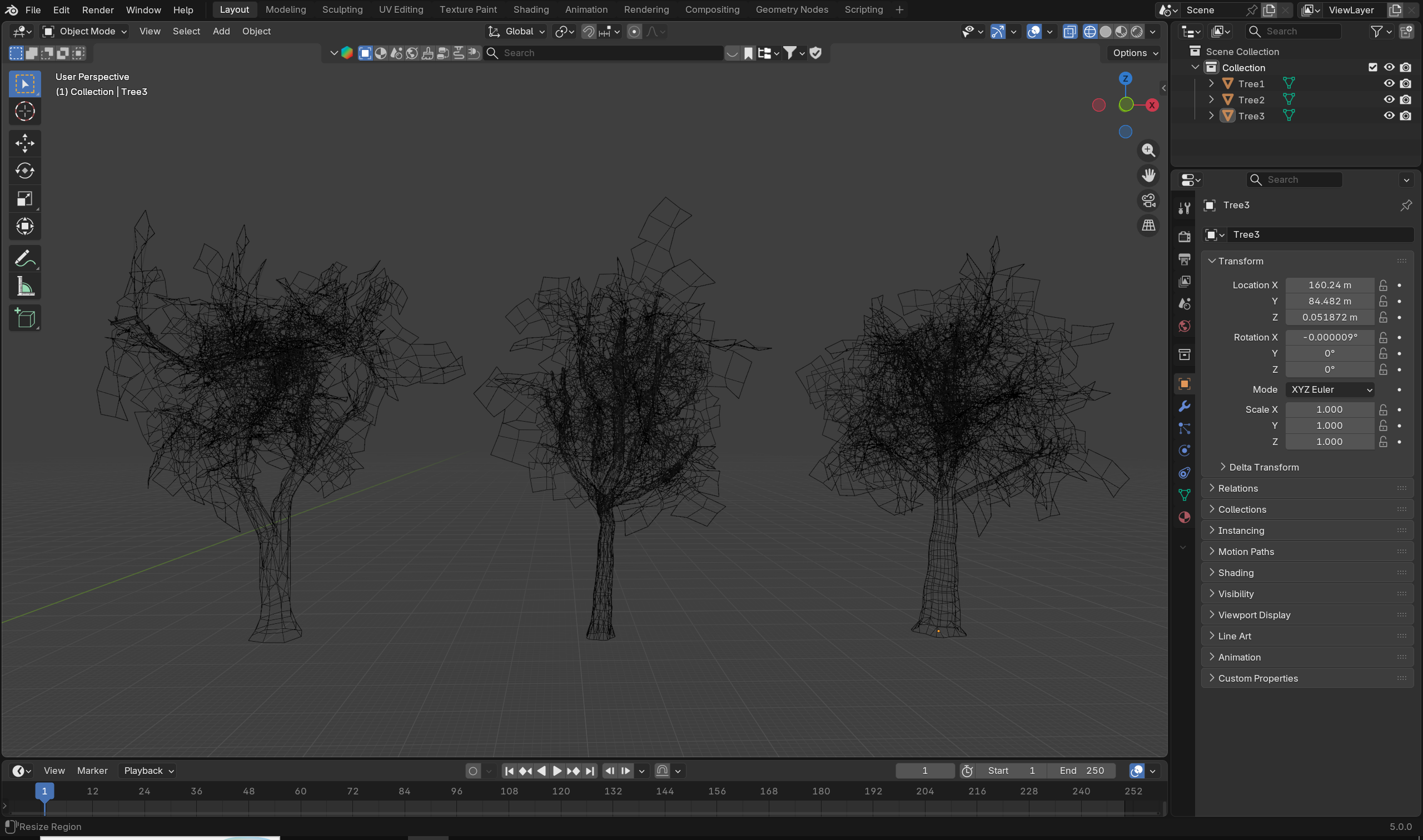This screenshot has height=840, width=1423.
Task: Switch to the Sculpting workspace tab
Action: (342, 9)
